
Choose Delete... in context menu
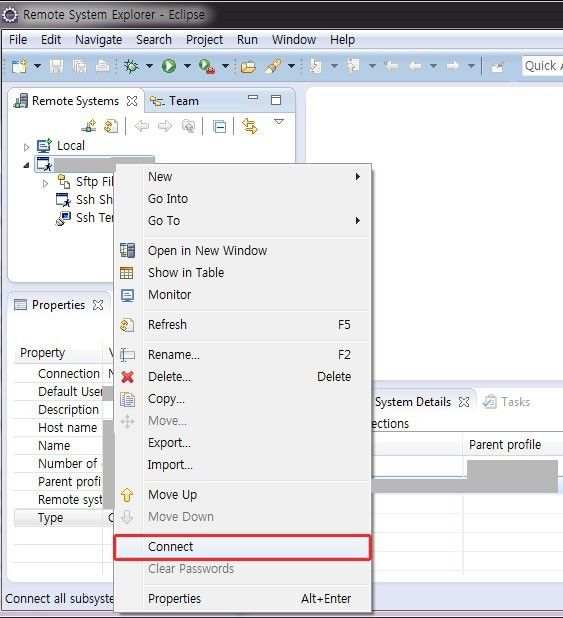242,377
